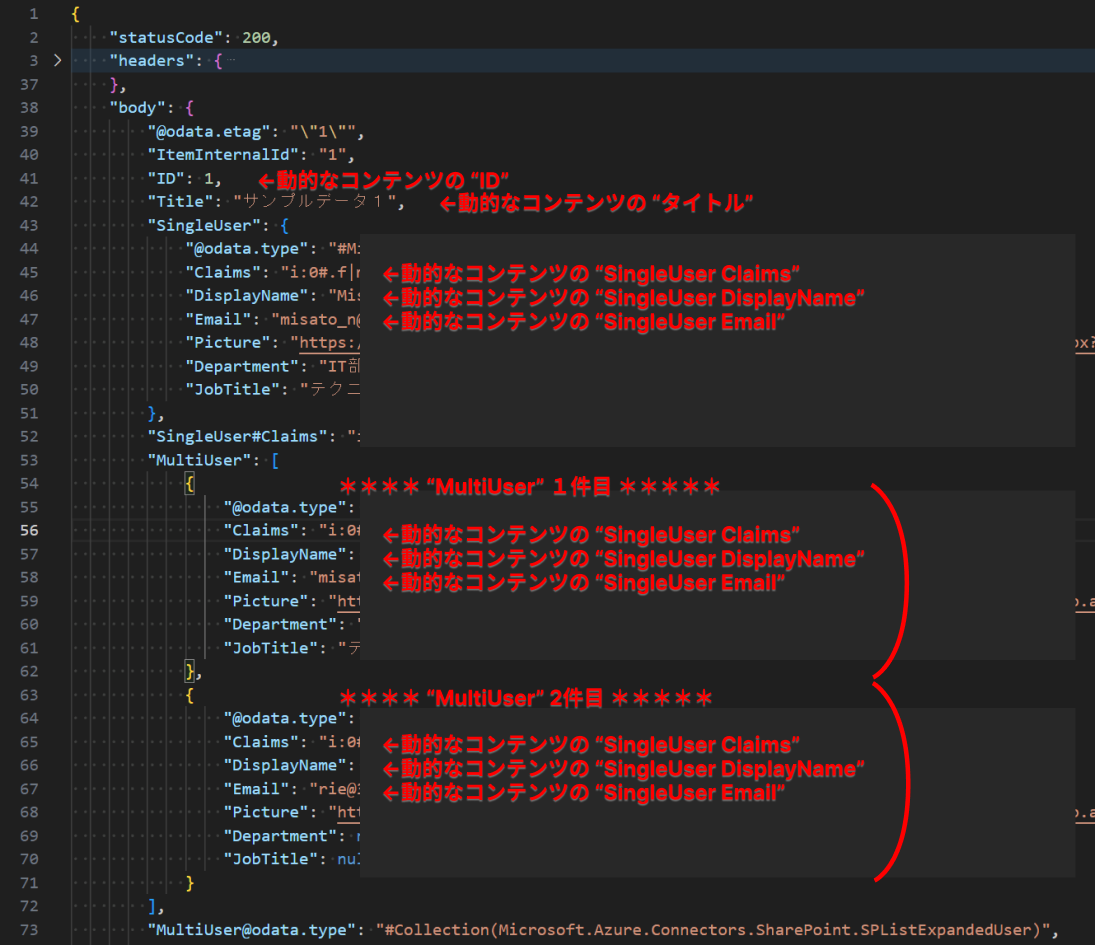Screen dimensions: 1095x945
Task: Click line number 73 in the gutter
Action: pos(29,930)
